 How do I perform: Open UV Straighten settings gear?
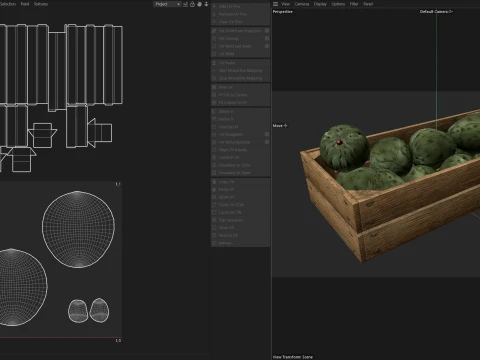pos(267,134)
